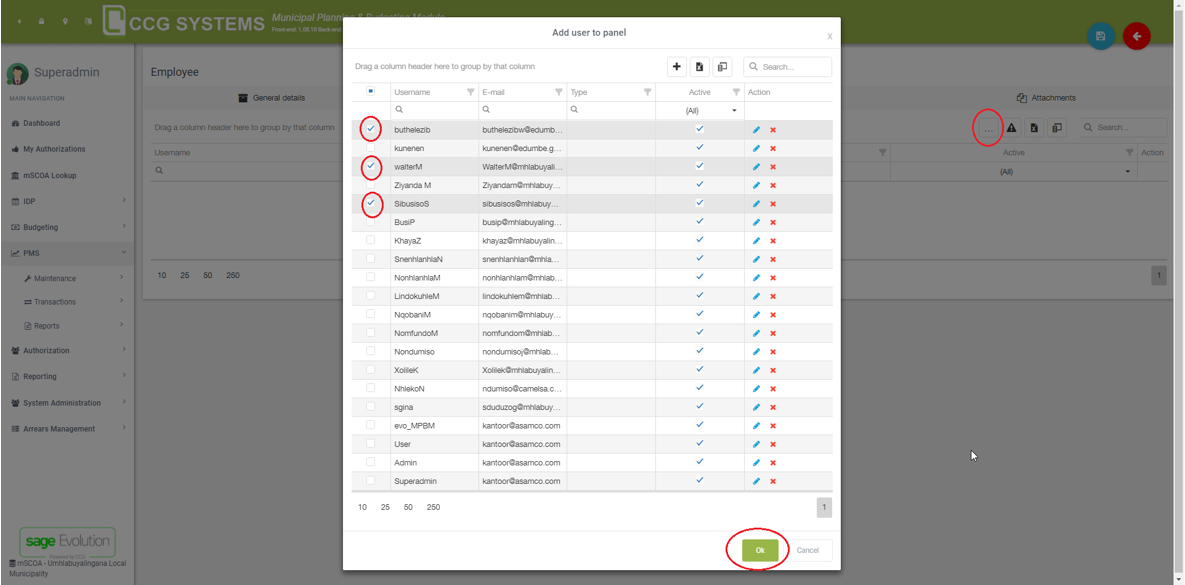The width and height of the screenshot is (1185, 585).
Task: Click the plus icon to add a user
Action: tap(677, 67)
